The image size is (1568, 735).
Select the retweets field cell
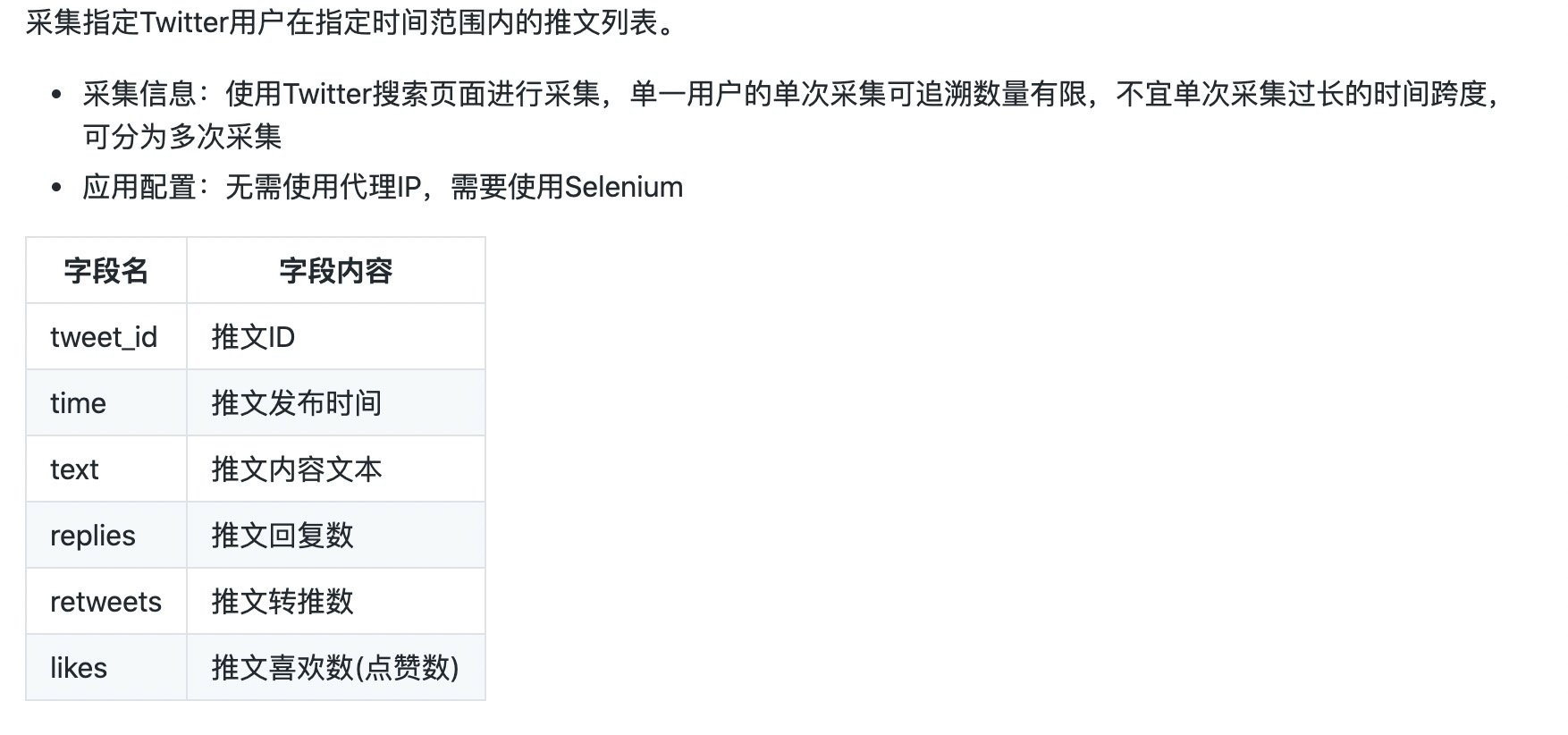point(105,602)
